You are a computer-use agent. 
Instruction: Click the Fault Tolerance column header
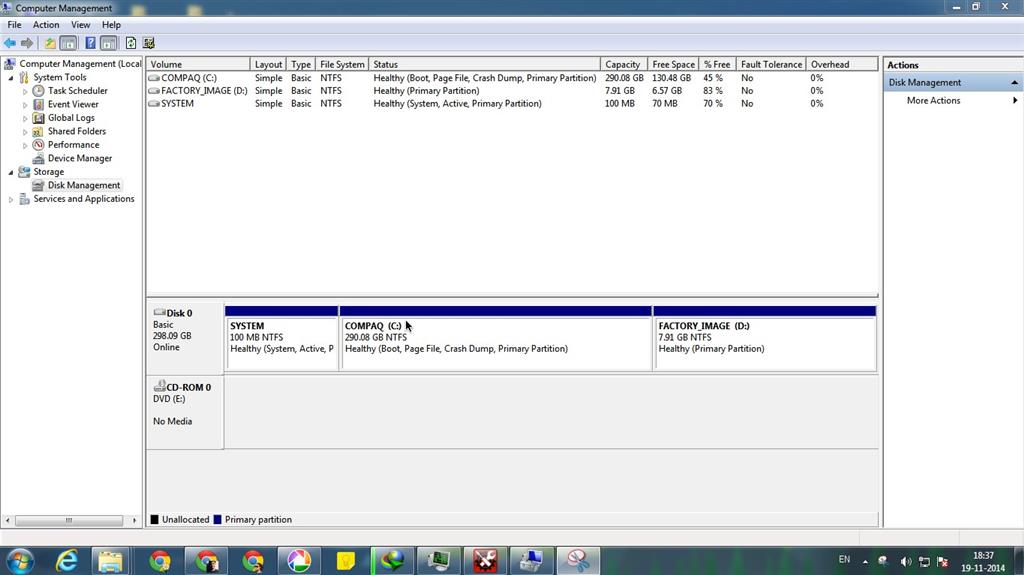coord(771,64)
